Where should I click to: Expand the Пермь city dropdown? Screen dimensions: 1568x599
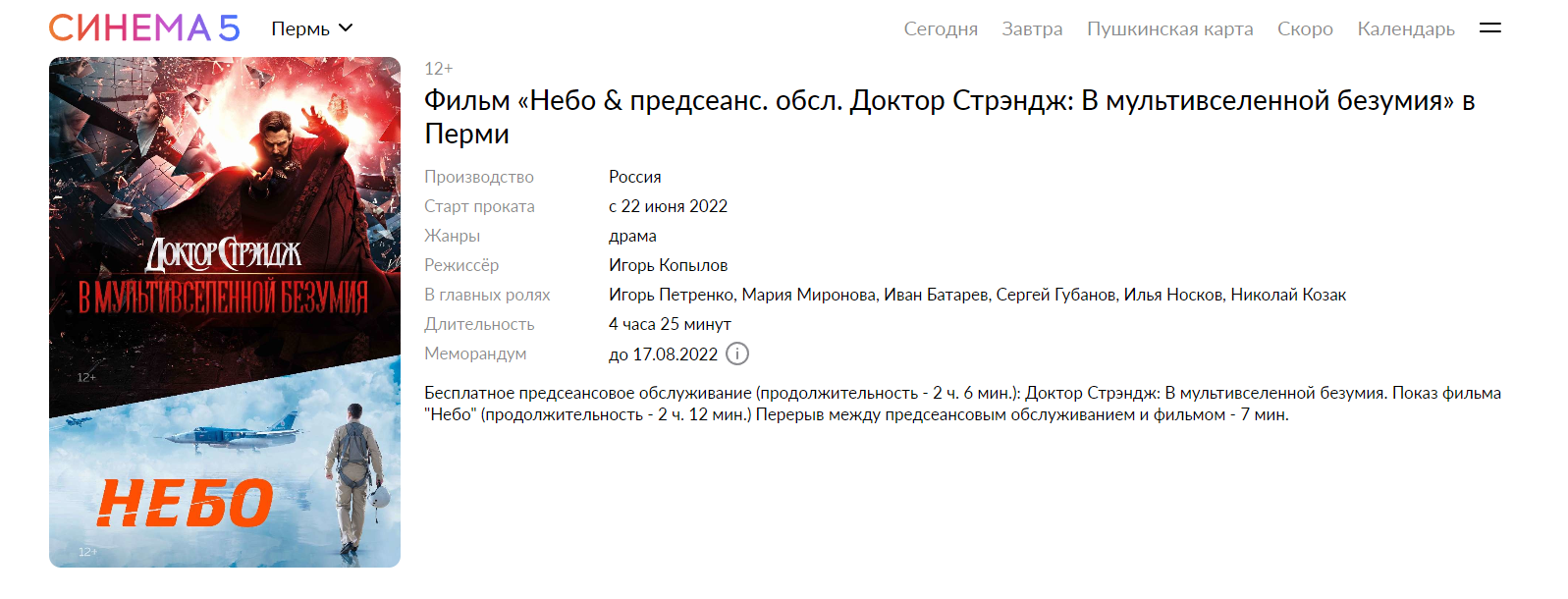(312, 28)
